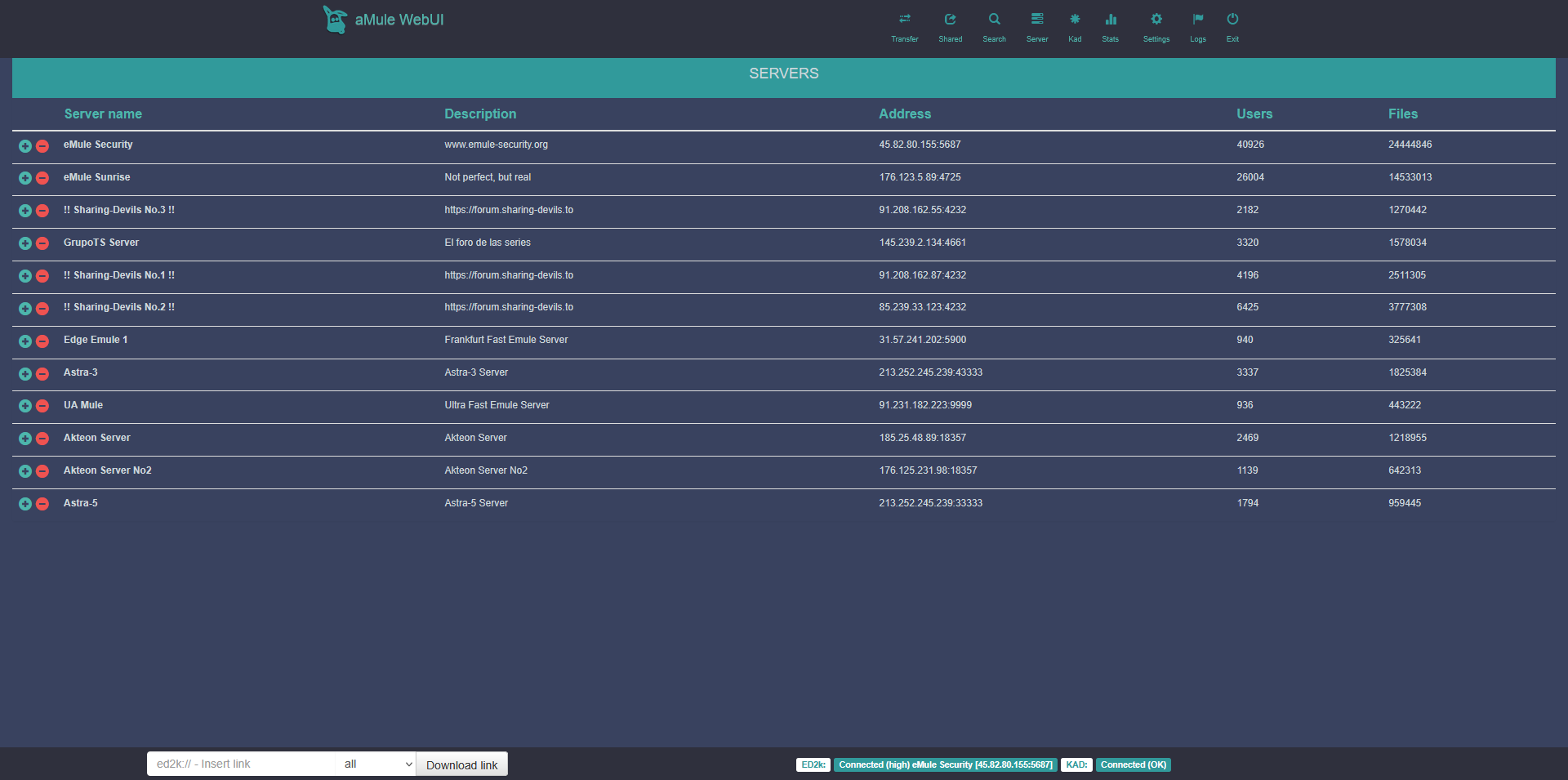The width and height of the screenshot is (1568, 780).
Task: Select address 213.252.245.239:43333
Action: (930, 372)
